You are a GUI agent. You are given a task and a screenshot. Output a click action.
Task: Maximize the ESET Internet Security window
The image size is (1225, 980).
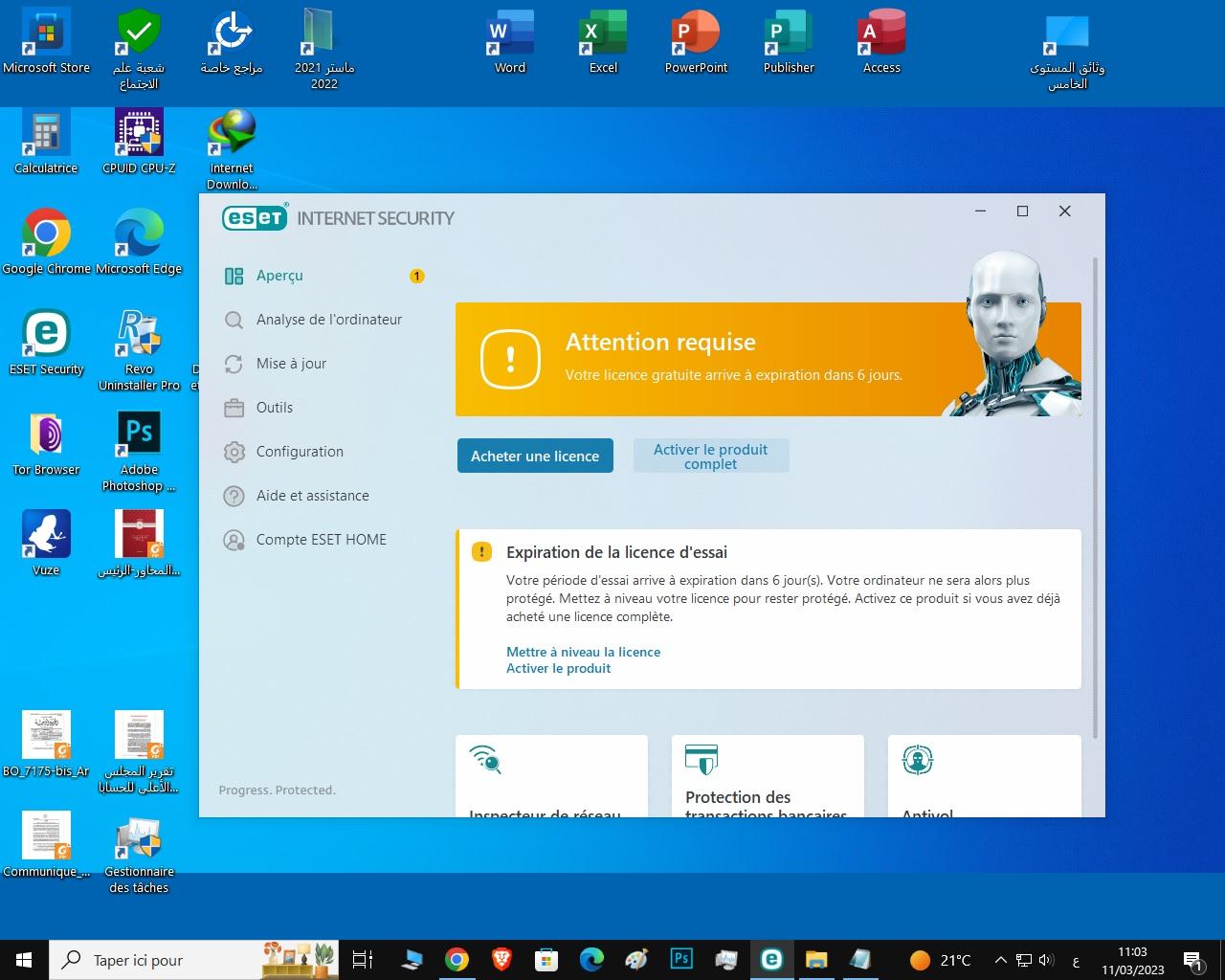[x=1022, y=211]
